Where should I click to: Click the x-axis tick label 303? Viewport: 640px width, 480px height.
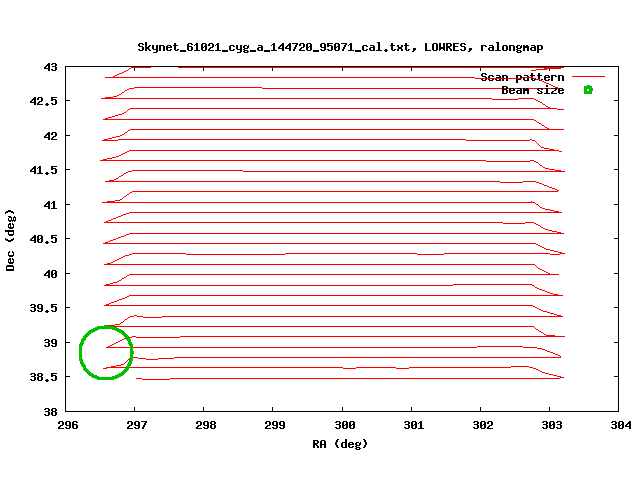(x=551, y=425)
